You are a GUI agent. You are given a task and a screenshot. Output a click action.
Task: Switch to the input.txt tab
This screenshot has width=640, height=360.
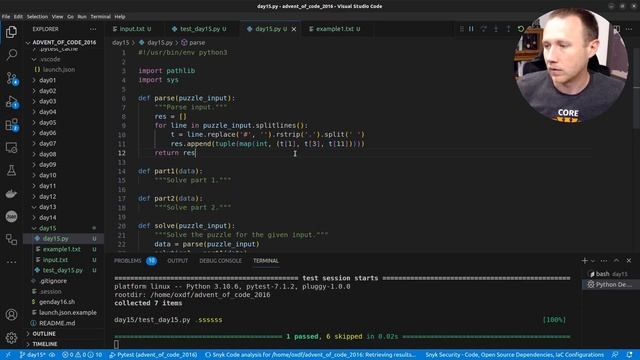(x=132, y=29)
